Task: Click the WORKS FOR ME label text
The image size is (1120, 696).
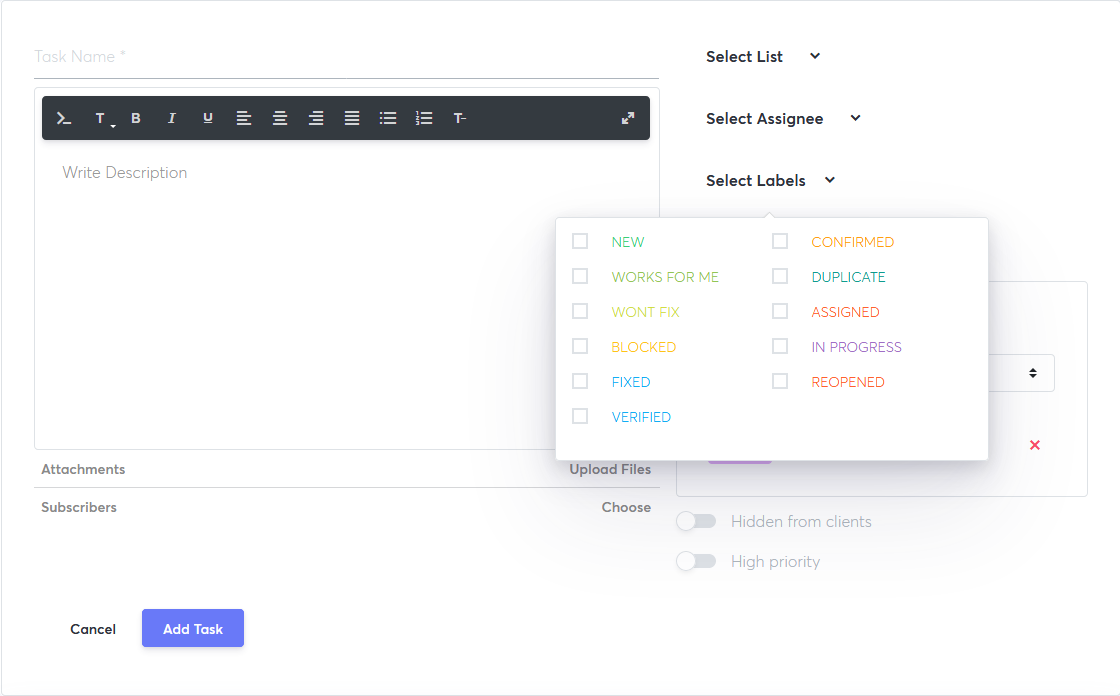Action: click(665, 277)
